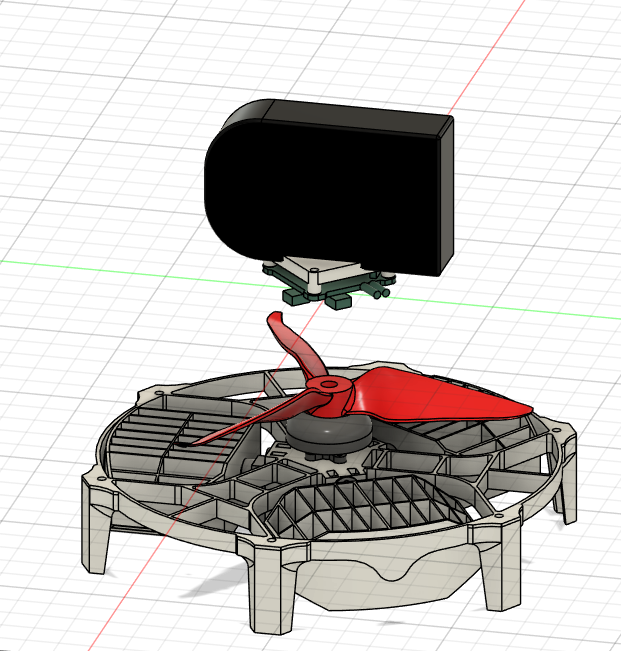Select the large right red propeller blade
621x651 pixels.
click(x=440, y=396)
